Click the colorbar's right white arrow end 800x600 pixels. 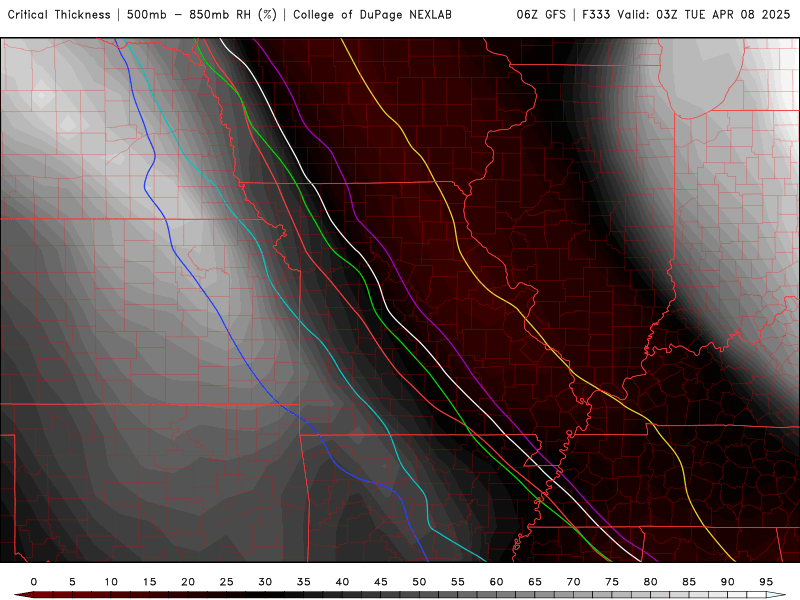click(x=777, y=595)
